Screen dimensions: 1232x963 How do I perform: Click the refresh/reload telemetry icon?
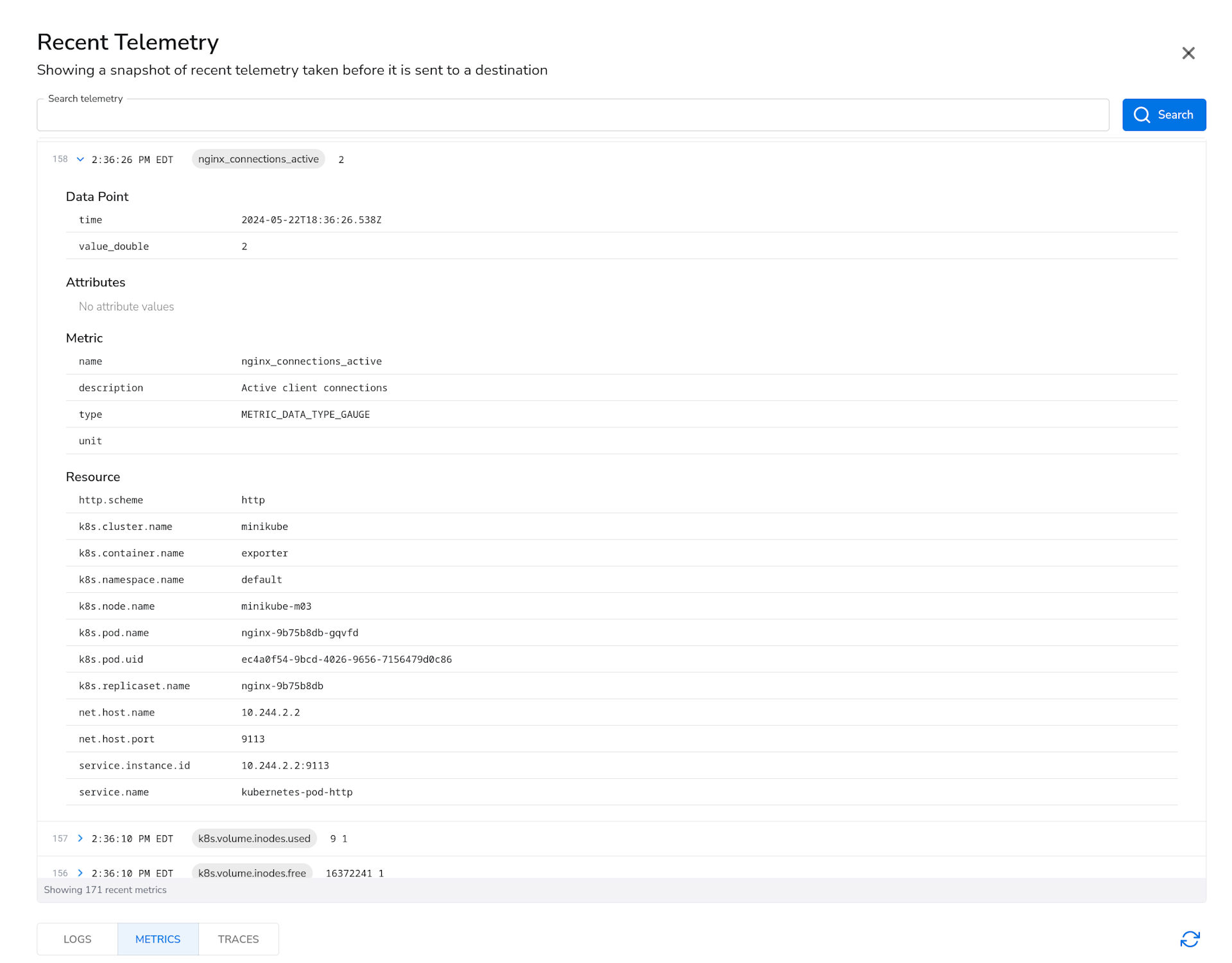pyautogui.click(x=1190, y=938)
